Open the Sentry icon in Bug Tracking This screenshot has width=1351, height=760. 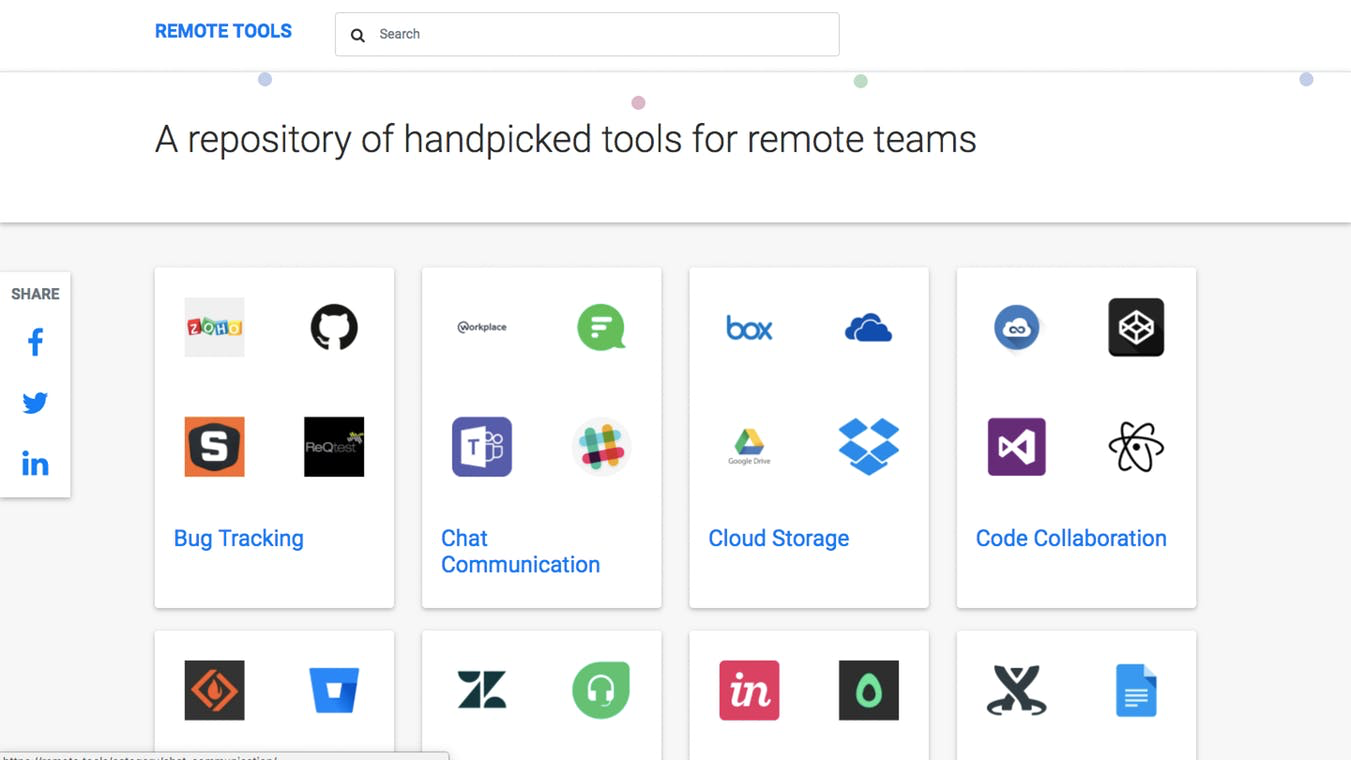(x=214, y=447)
